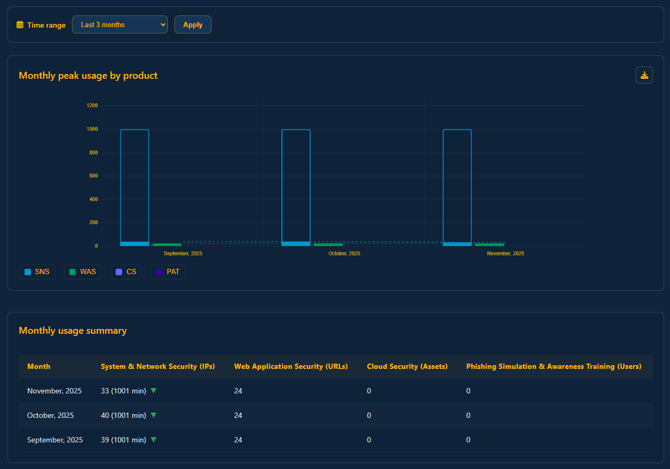Open the Last 3 months dropdown
This screenshot has height=469, width=670.
coord(119,25)
